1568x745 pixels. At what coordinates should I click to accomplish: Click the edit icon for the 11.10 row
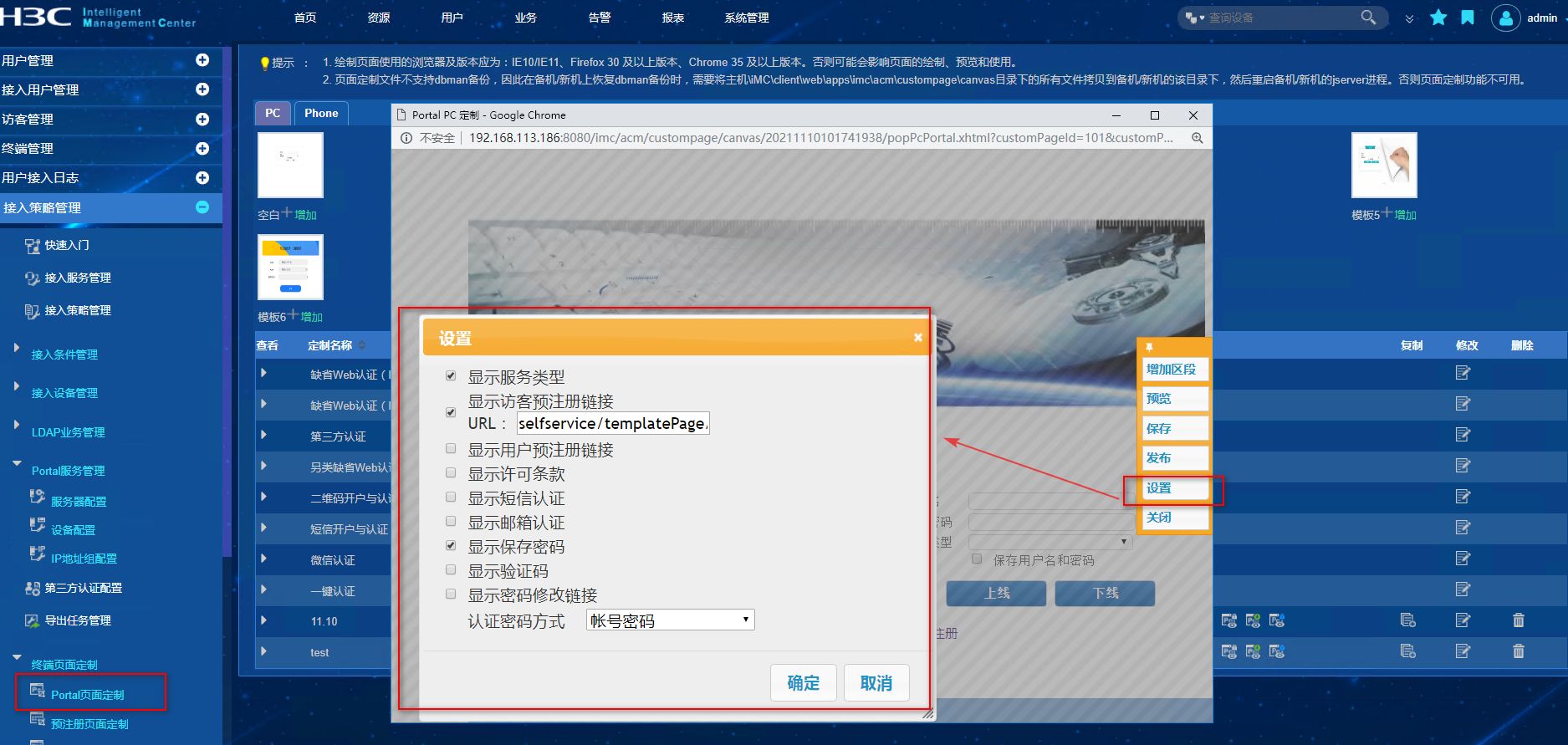coord(1463,620)
